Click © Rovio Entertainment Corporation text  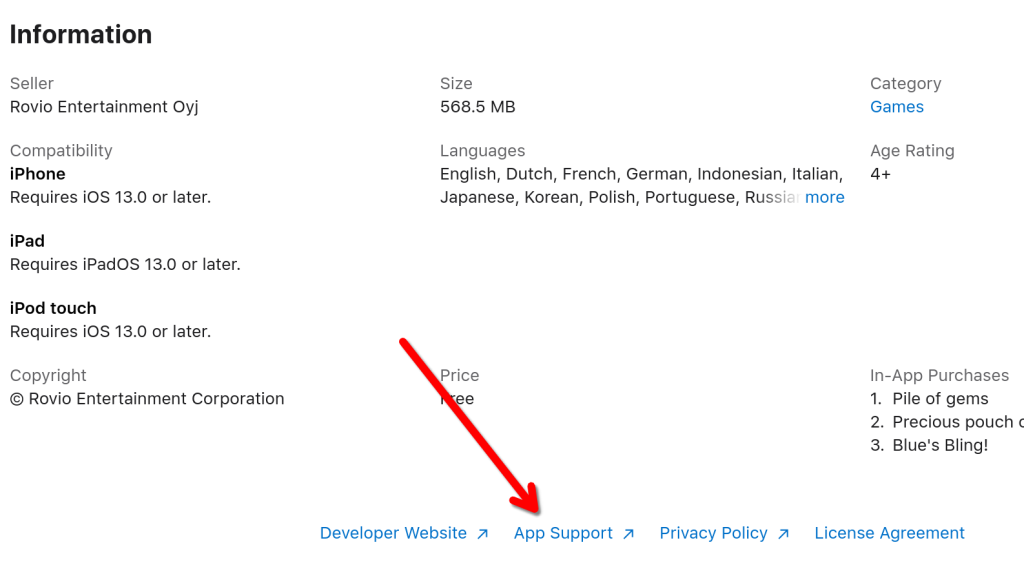147,398
